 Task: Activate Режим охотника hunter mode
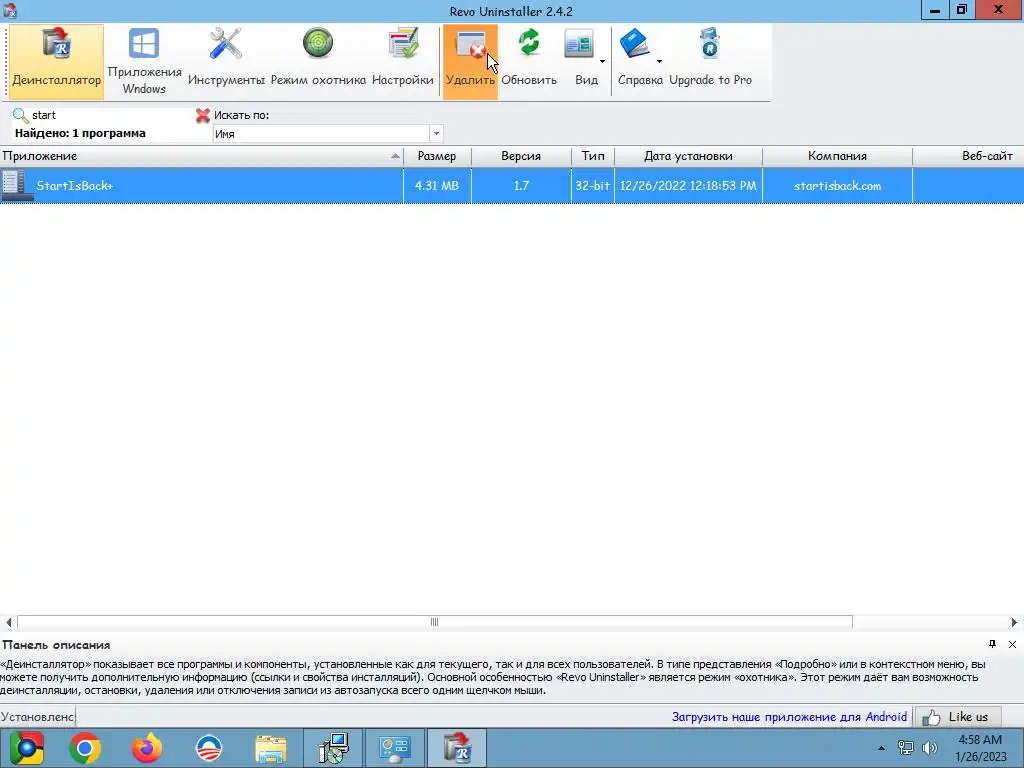pyautogui.click(x=318, y=62)
